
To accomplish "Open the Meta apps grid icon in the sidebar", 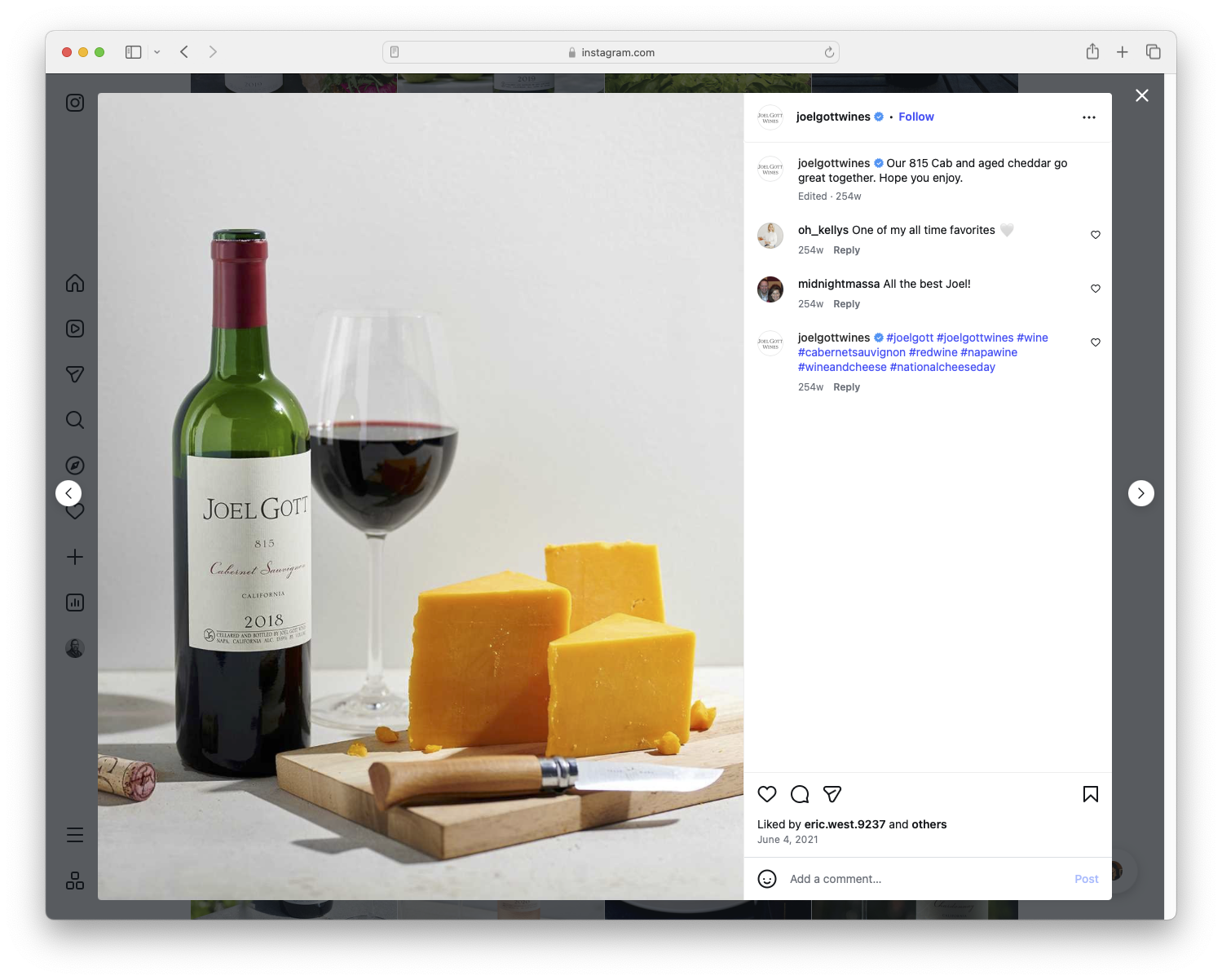I will pos(75,881).
